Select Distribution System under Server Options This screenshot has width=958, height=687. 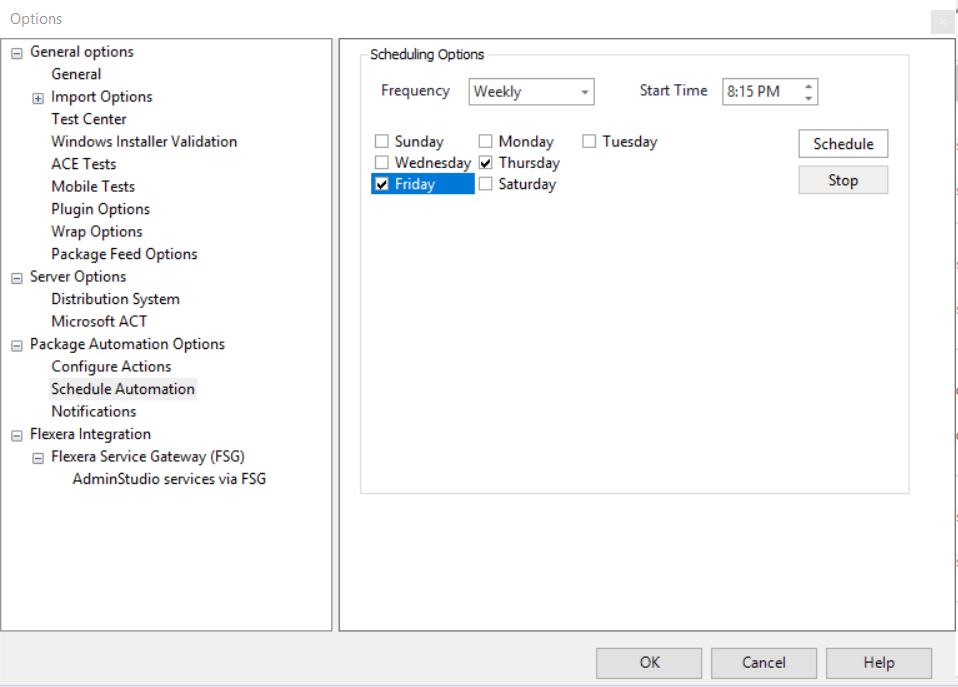tap(115, 299)
